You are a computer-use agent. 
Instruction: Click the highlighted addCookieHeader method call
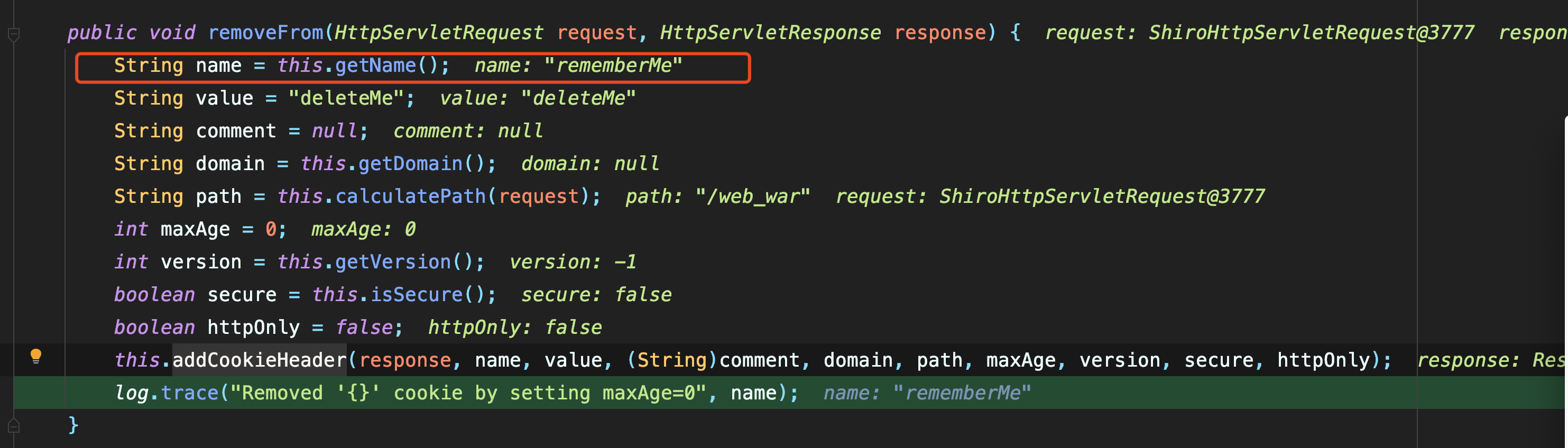(x=259, y=360)
